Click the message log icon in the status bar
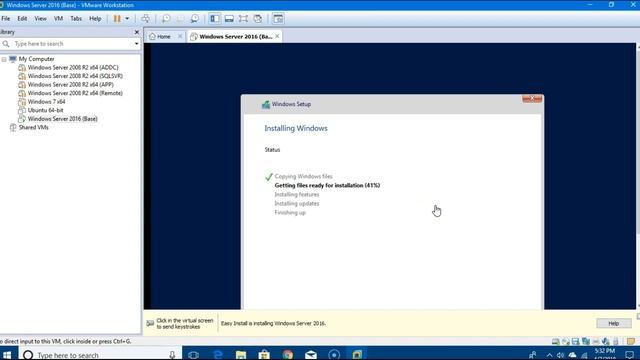Viewport: 640px width, 360px height. [631, 341]
